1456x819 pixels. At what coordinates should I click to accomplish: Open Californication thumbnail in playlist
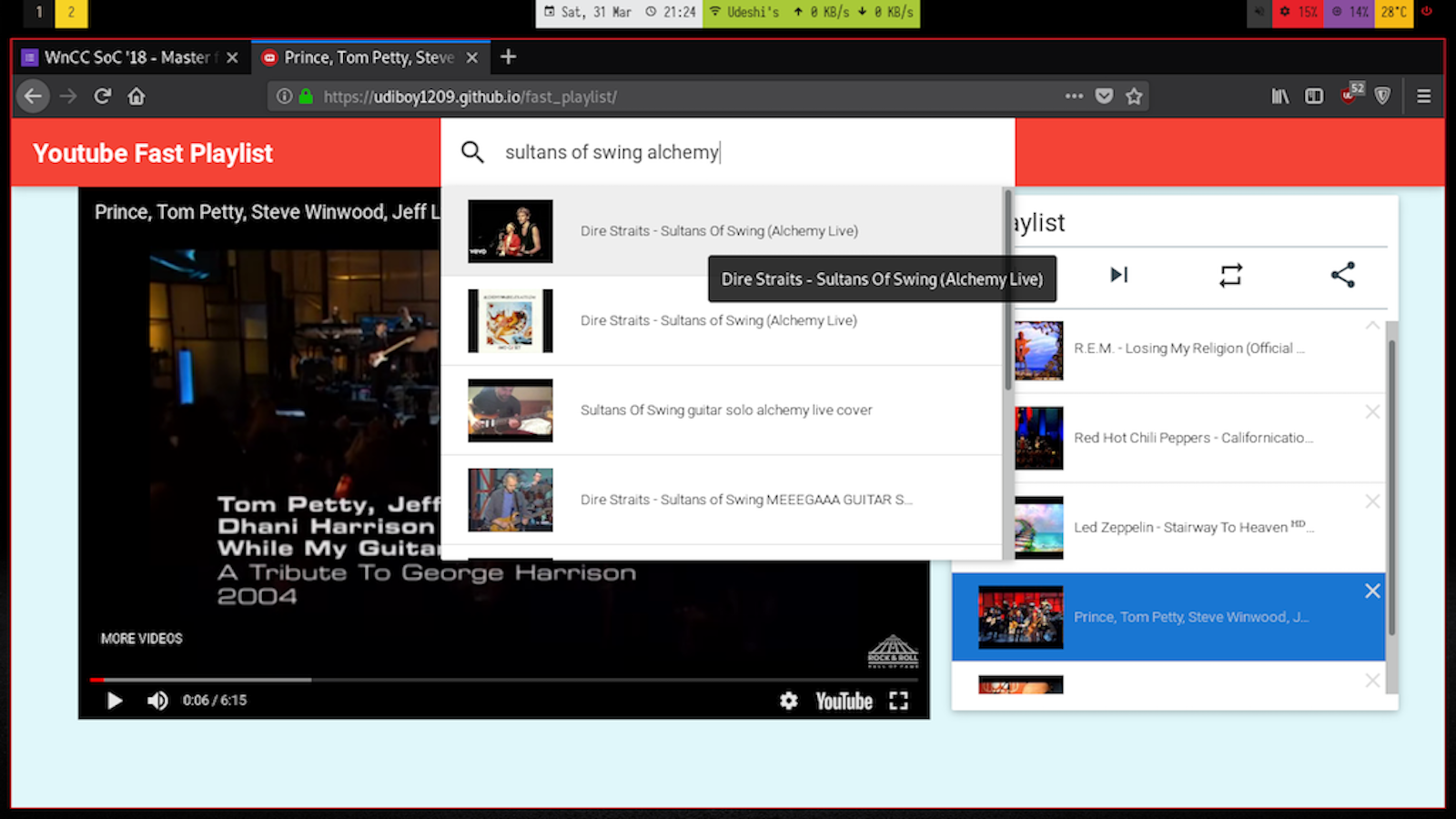(1038, 438)
